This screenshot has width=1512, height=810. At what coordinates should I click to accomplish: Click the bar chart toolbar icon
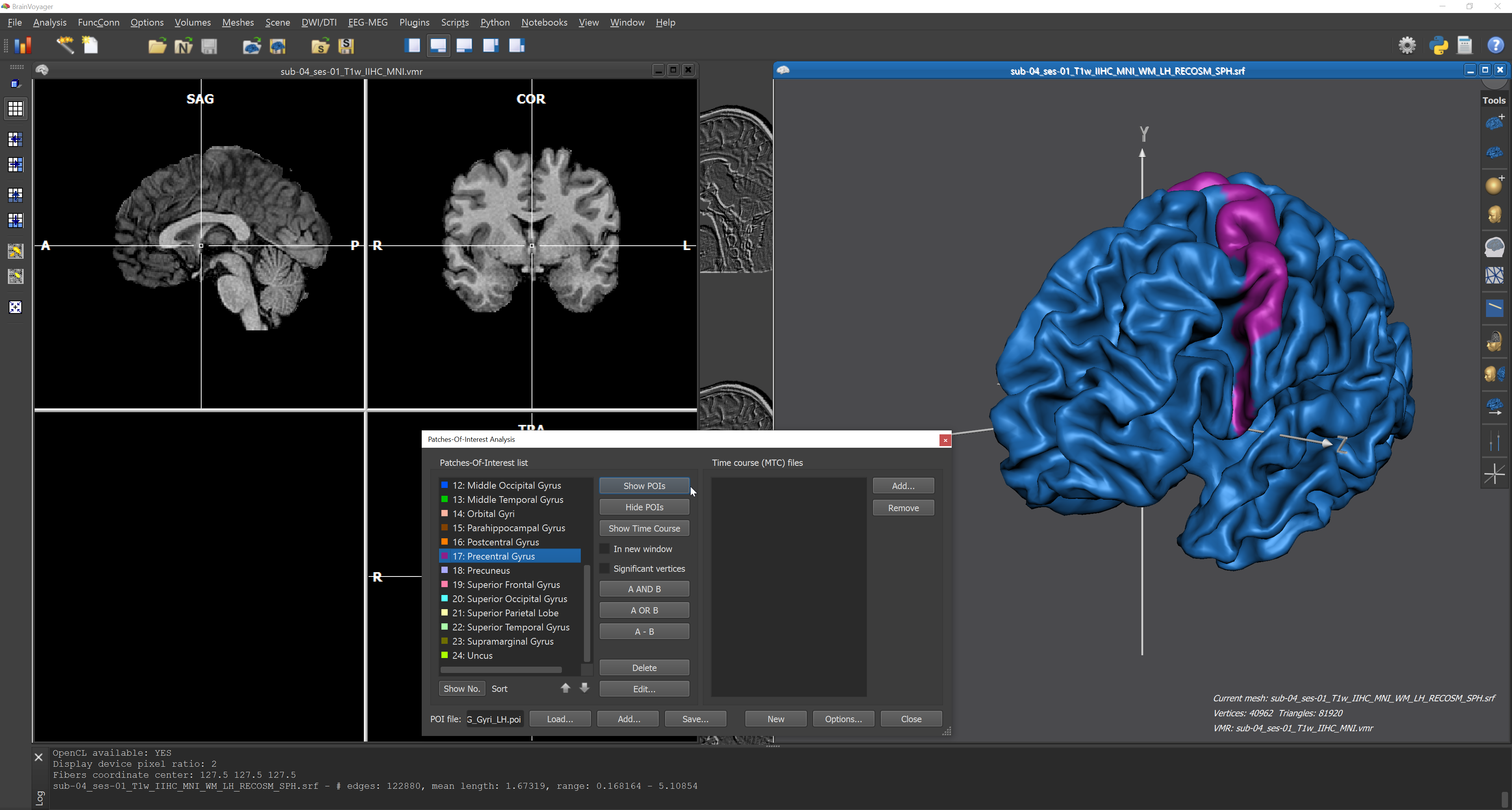click(22, 45)
